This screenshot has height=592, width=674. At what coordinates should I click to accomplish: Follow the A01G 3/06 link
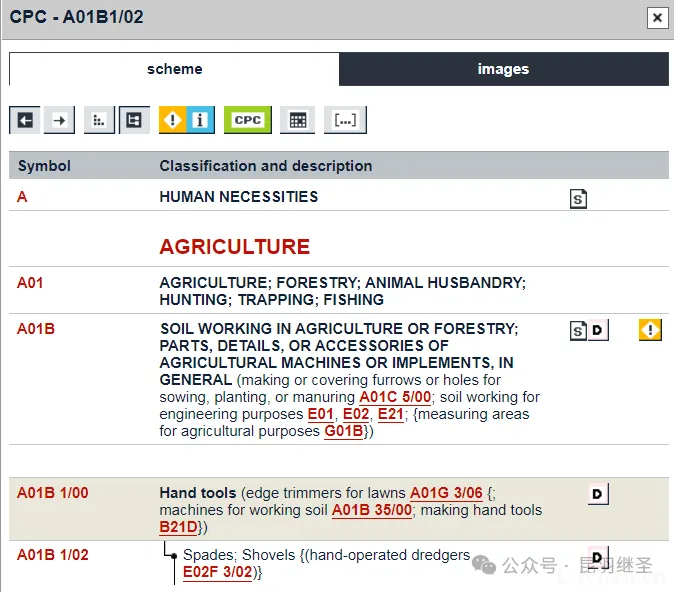tap(446, 493)
